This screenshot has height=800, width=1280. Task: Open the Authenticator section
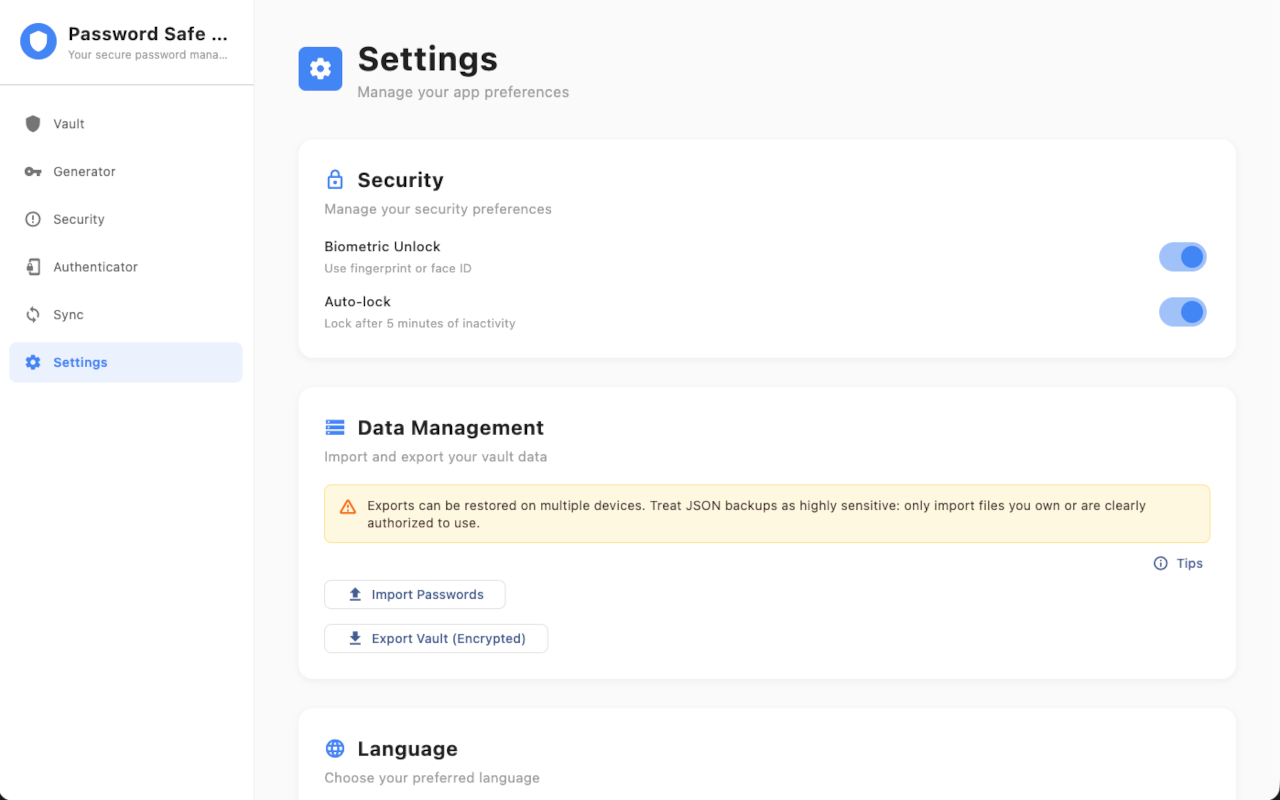[126, 267]
